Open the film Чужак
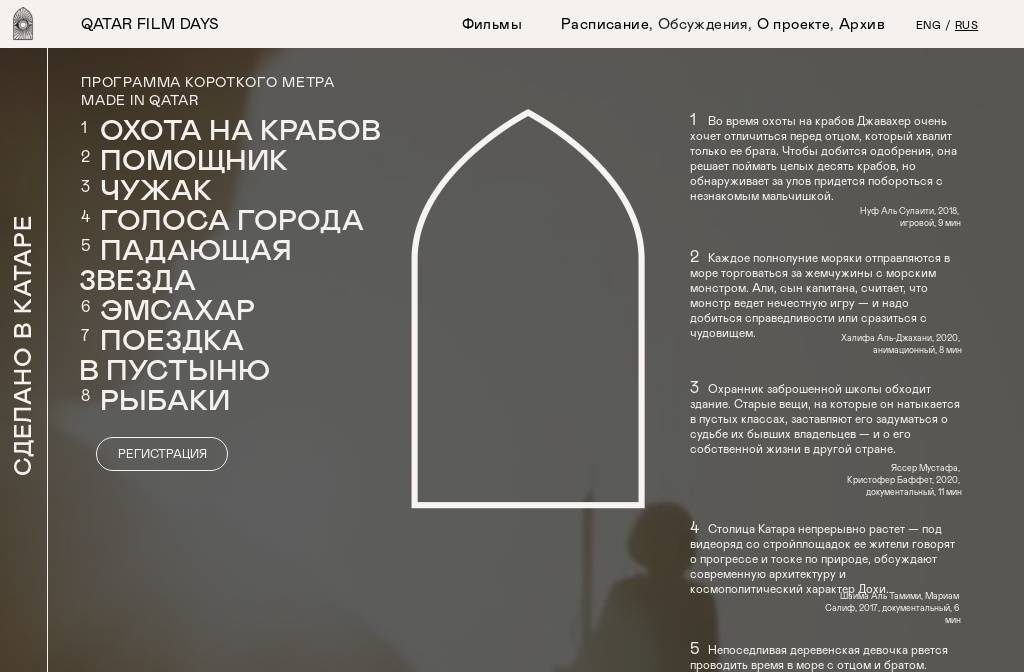The height and width of the screenshot is (672, 1024). tap(156, 191)
